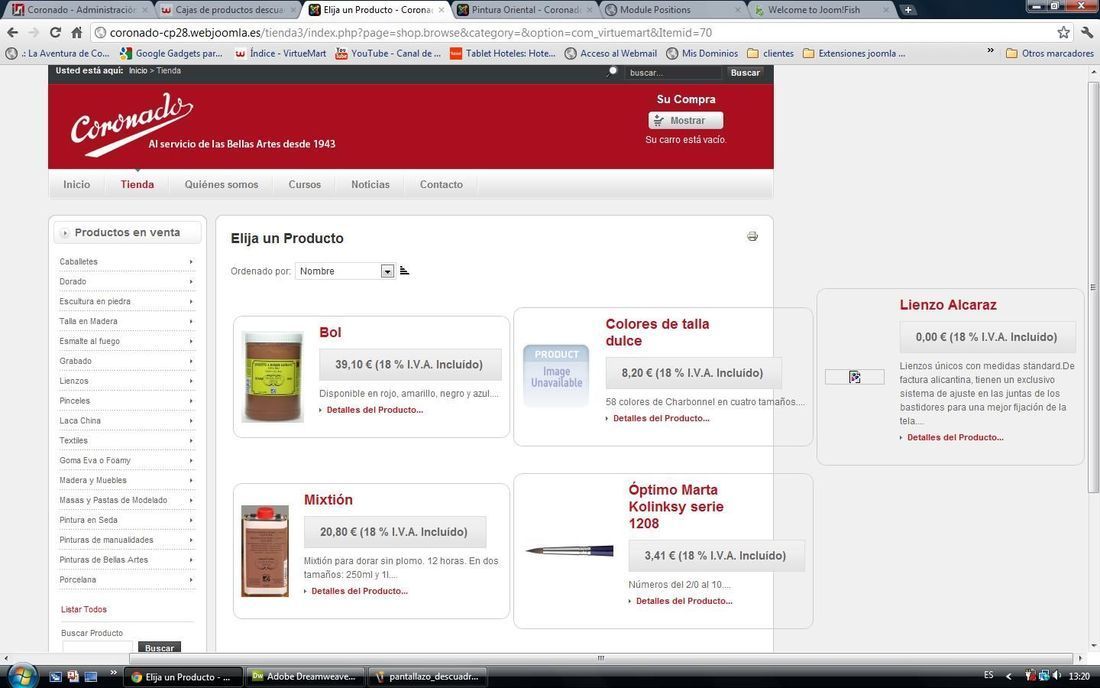Switch to Welcome to Joom!Fish tab
The height and width of the screenshot is (688, 1100).
pos(822,10)
